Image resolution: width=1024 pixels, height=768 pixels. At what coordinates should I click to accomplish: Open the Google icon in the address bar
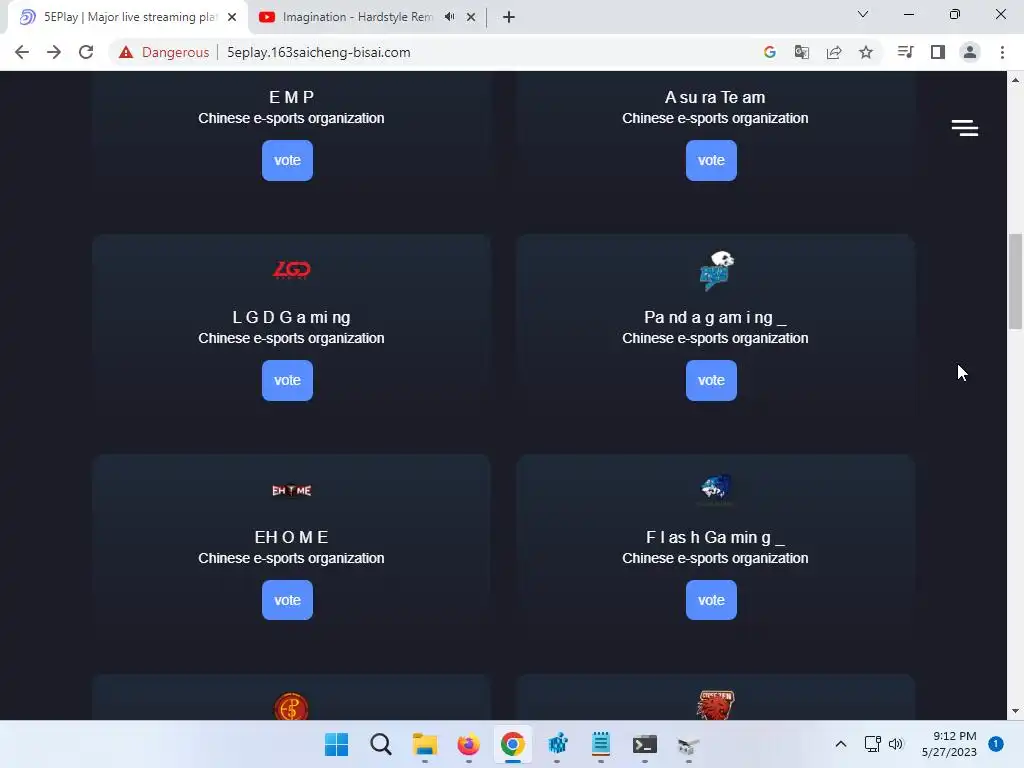pyautogui.click(x=769, y=52)
